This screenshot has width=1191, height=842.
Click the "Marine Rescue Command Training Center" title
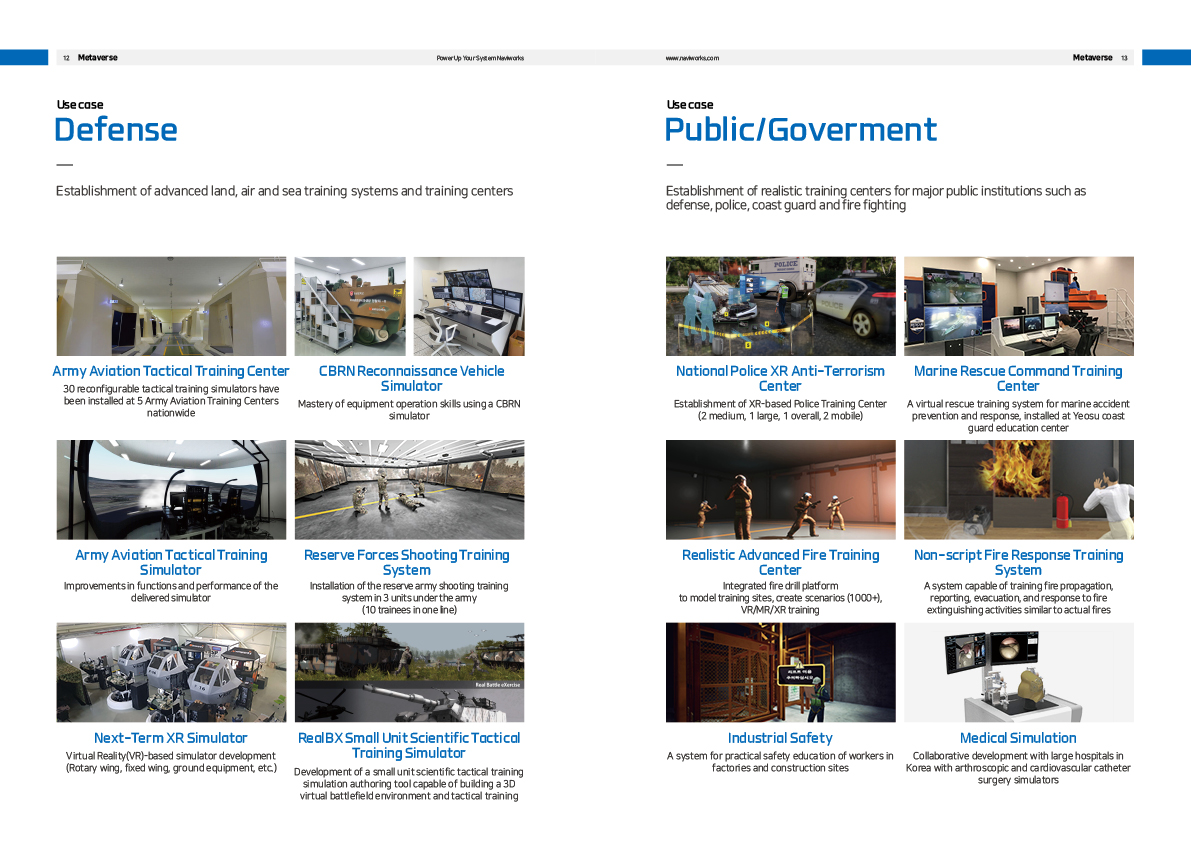(1018, 378)
